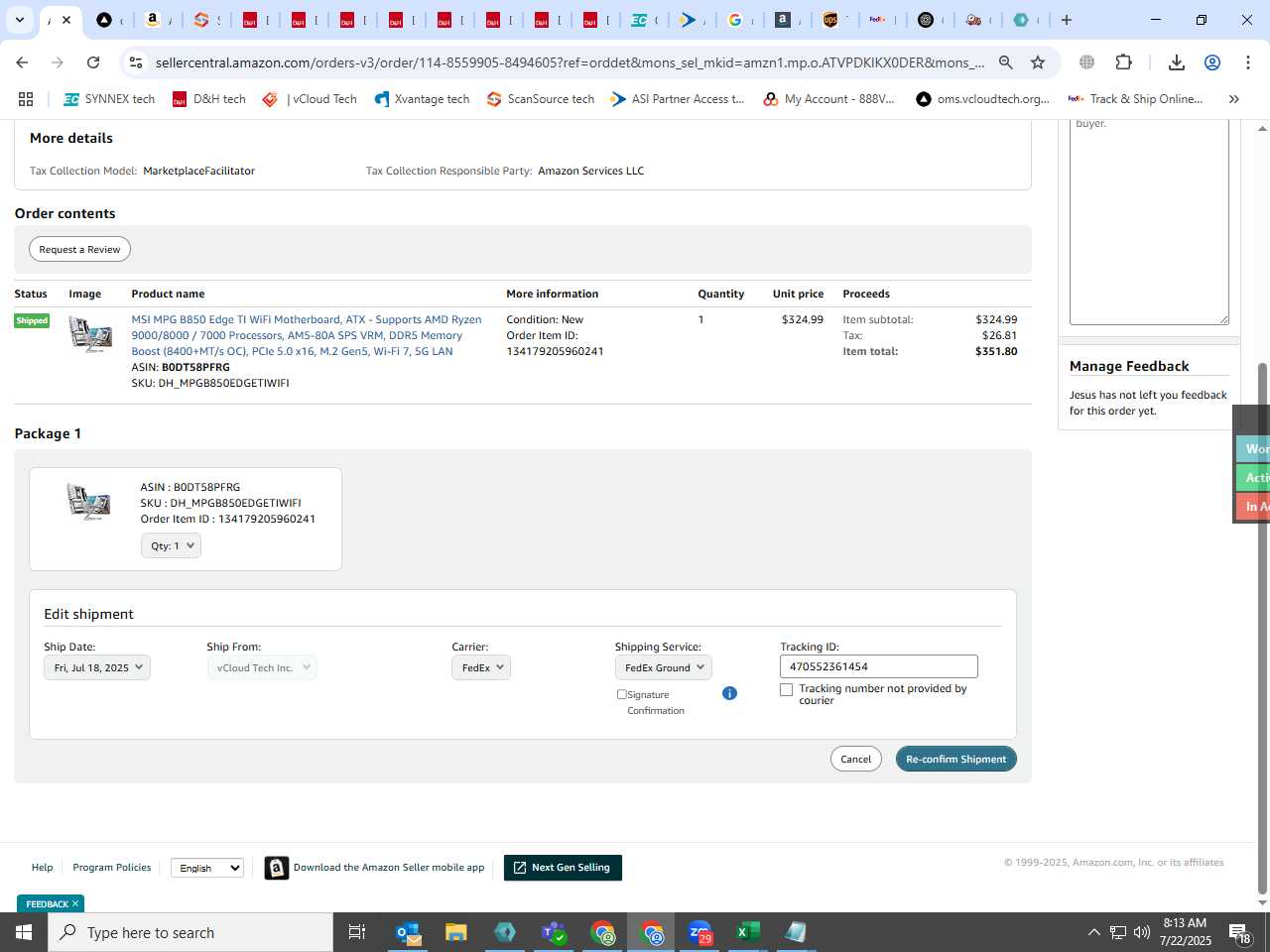This screenshot has width=1270, height=952.
Task: View site information icon in address bar
Action: 136,62
